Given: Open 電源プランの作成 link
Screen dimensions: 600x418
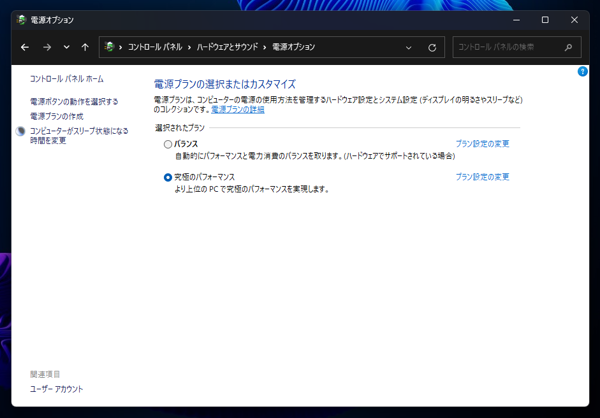Looking at the screenshot, I should tap(57, 116).
